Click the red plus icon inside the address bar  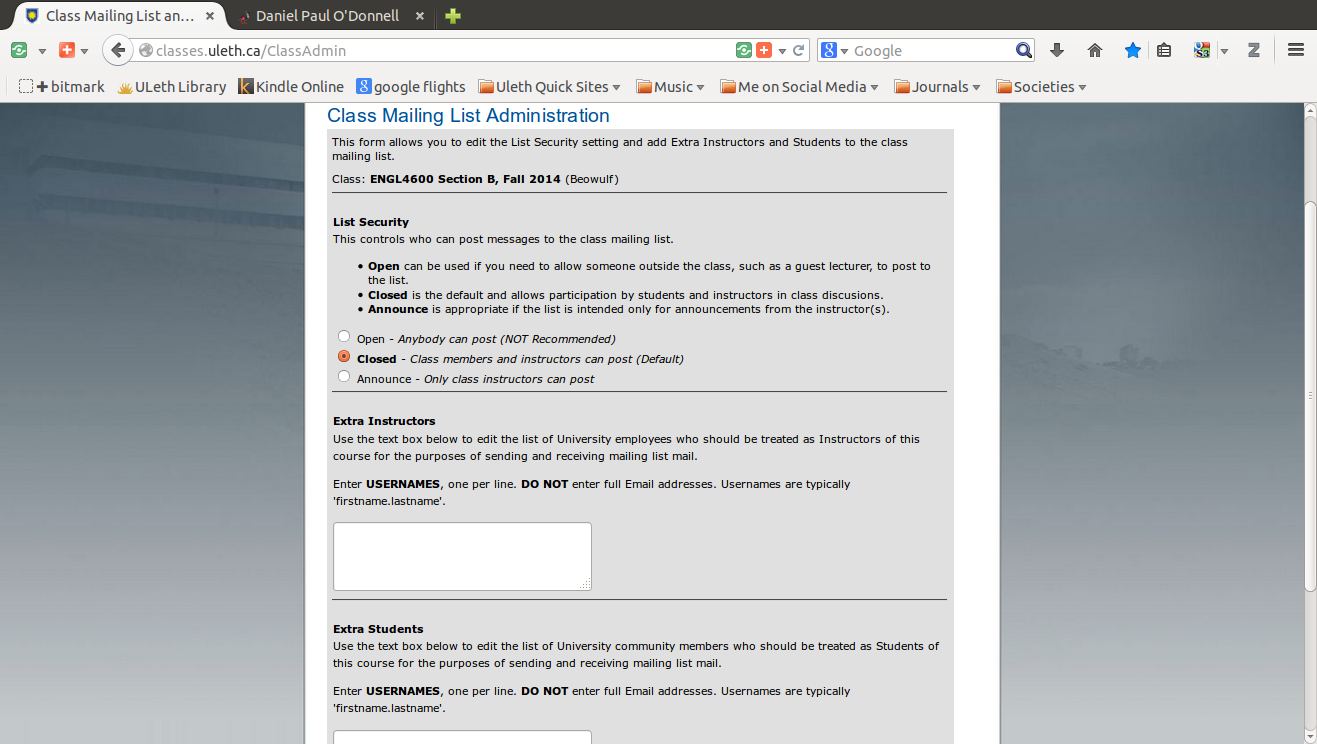(x=764, y=50)
